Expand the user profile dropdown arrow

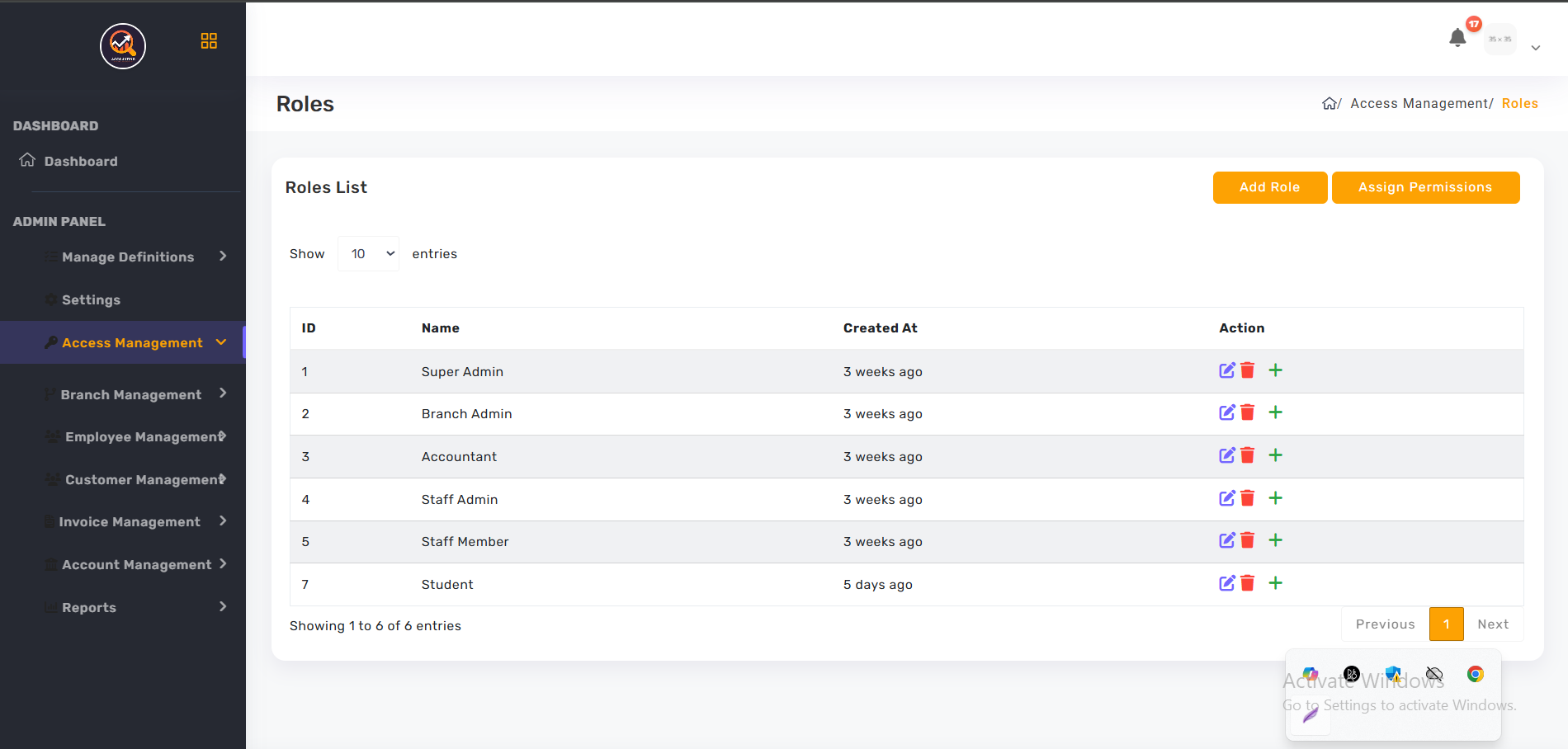[x=1535, y=48]
